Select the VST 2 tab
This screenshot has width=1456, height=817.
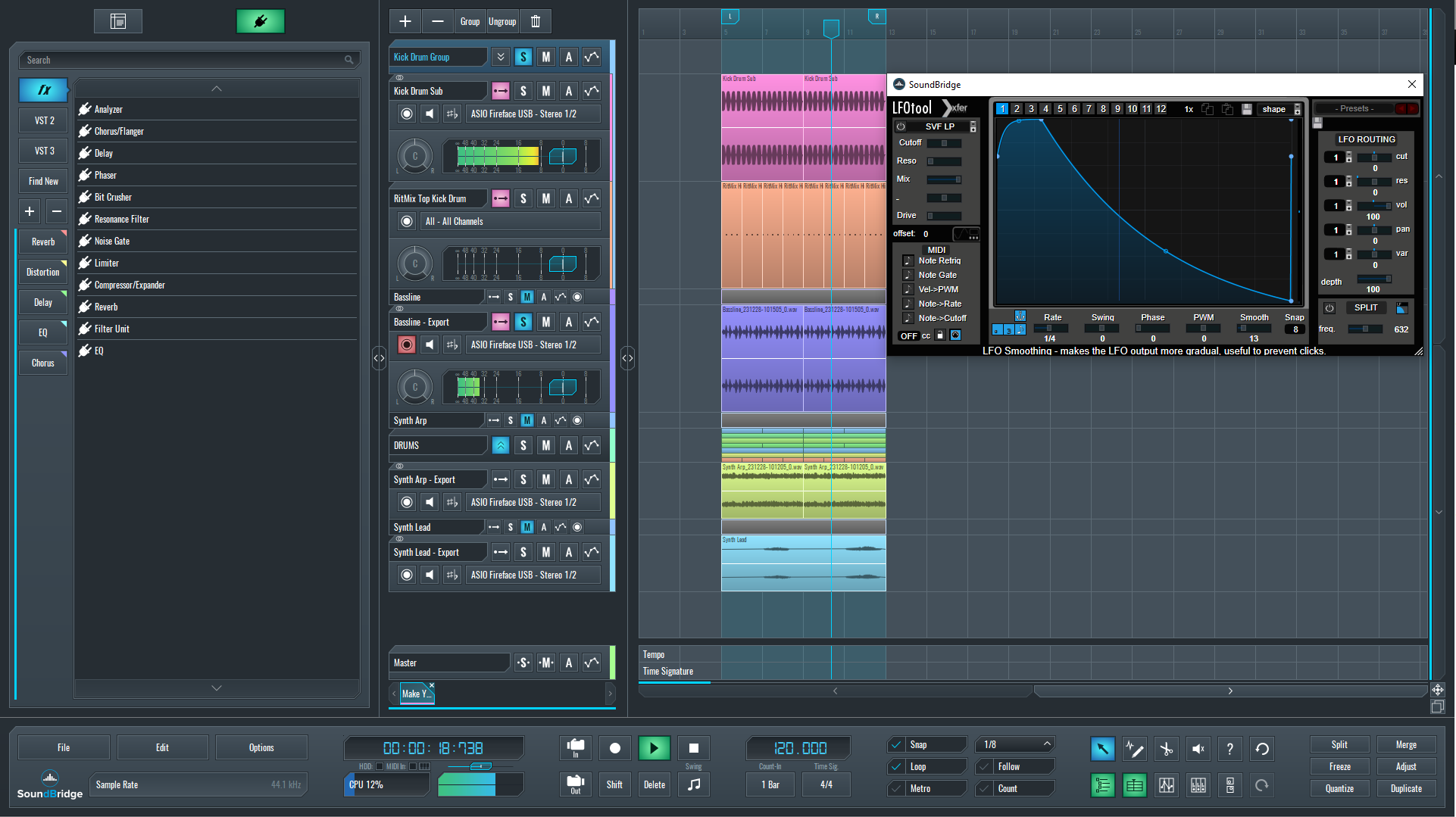click(x=44, y=120)
